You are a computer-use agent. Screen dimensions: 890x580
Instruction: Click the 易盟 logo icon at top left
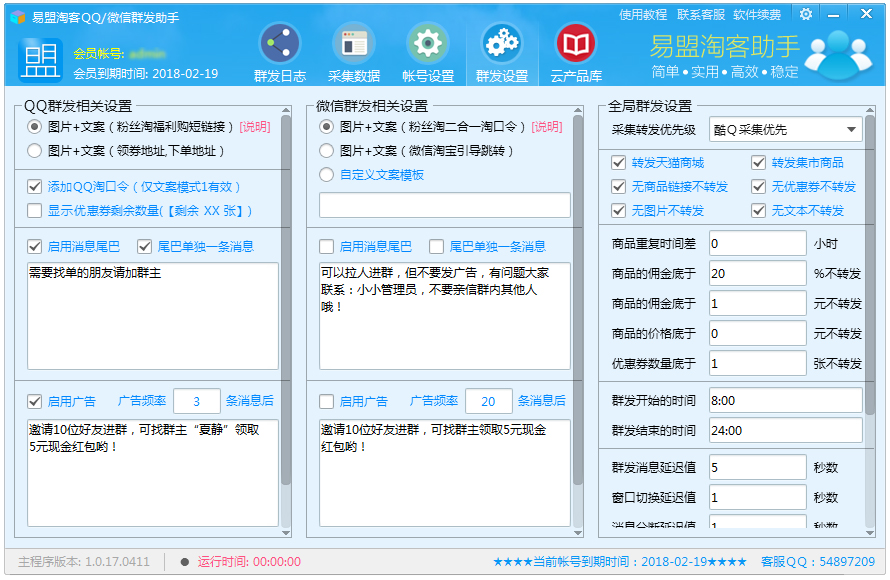pyautogui.click(x=40, y=60)
